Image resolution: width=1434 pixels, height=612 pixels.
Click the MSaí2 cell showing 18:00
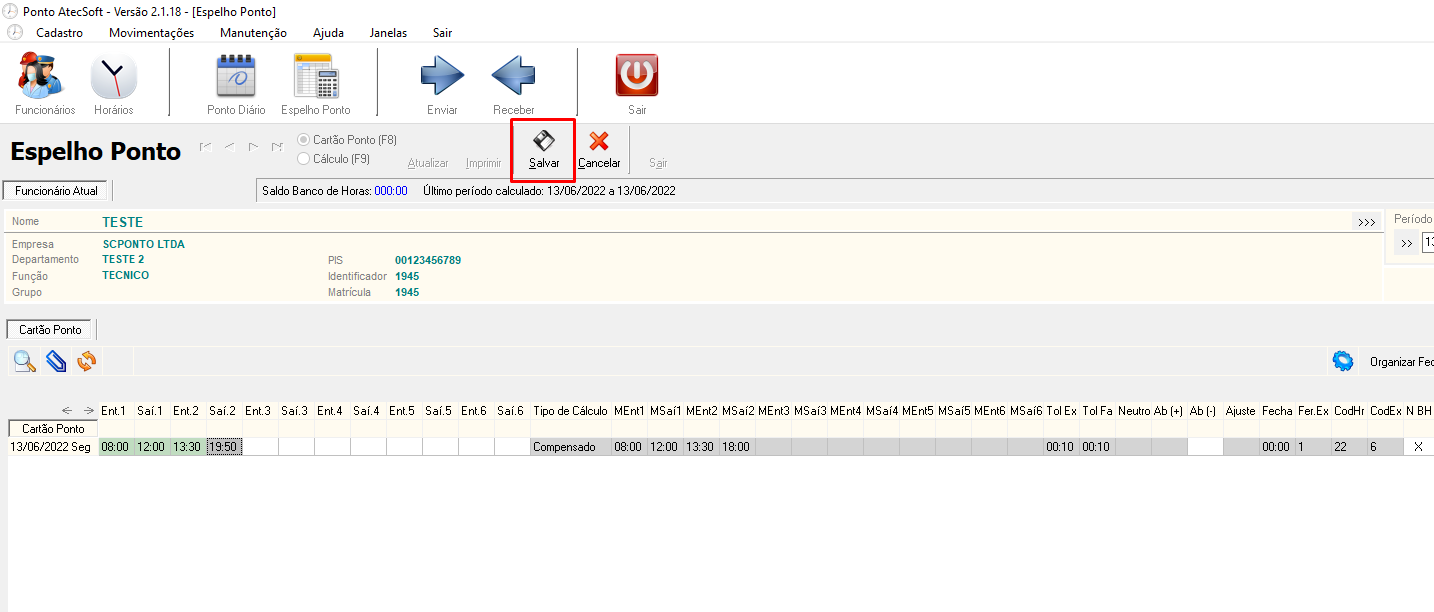737,447
